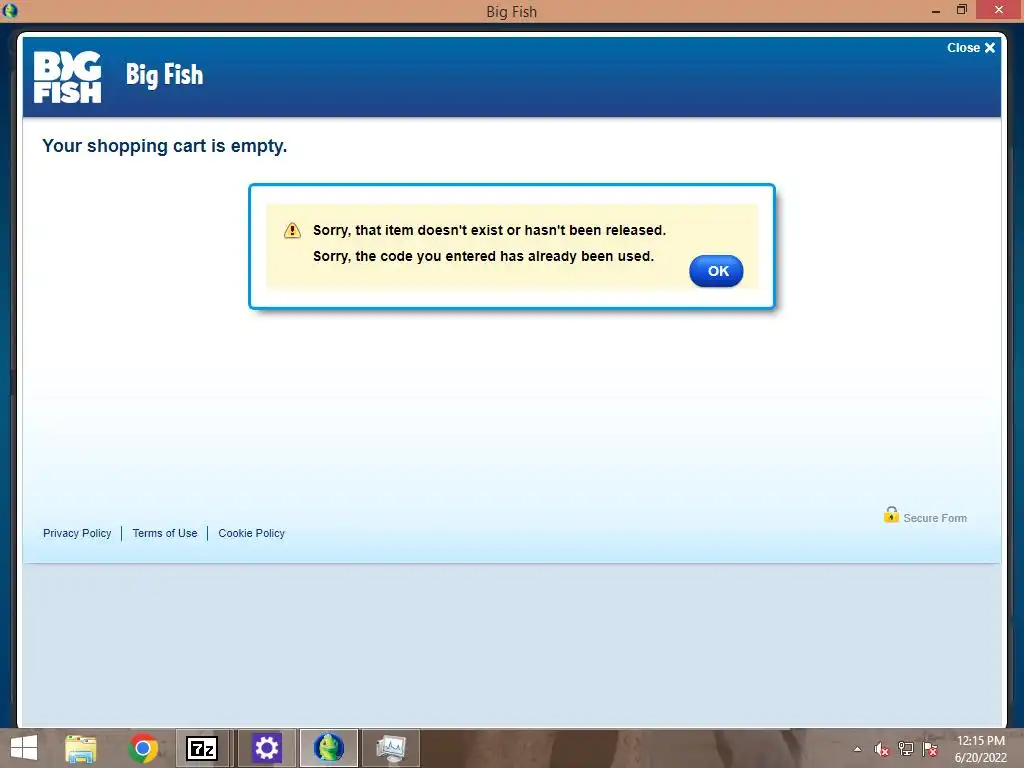Image resolution: width=1024 pixels, height=768 pixels.
Task: Open File Explorer from the taskbar
Action: pos(81,748)
